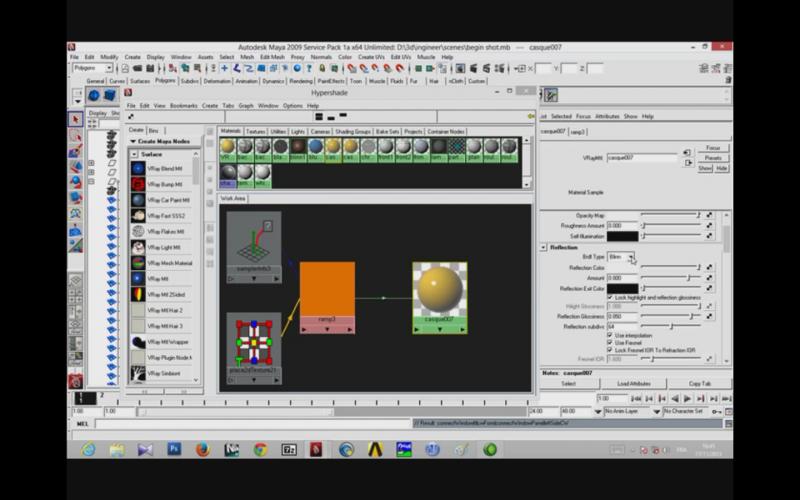The image size is (800, 500).
Task: Activate the Select arrow tool
Action: (x=76, y=119)
